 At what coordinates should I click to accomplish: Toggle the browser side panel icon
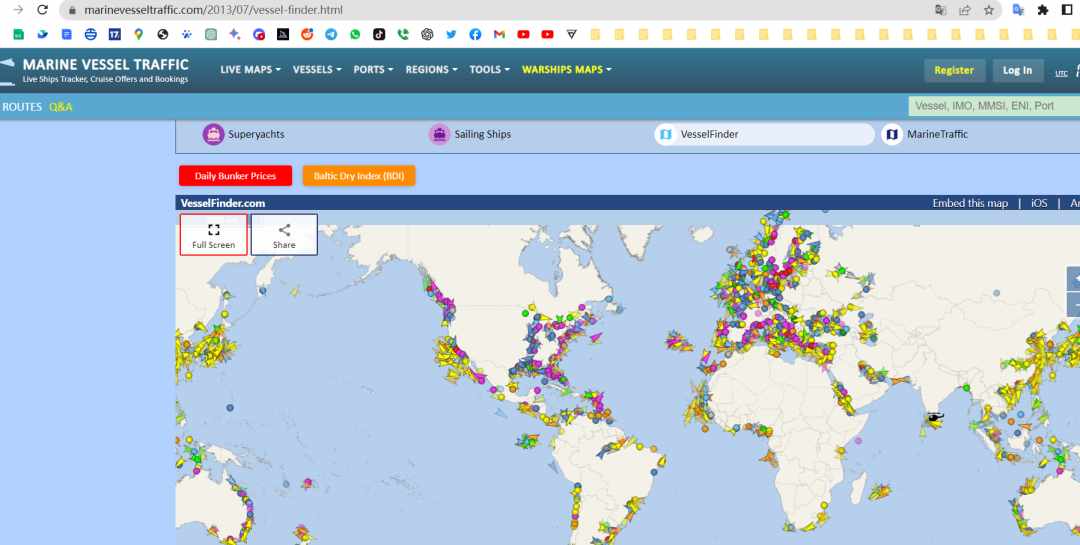coord(1068,10)
